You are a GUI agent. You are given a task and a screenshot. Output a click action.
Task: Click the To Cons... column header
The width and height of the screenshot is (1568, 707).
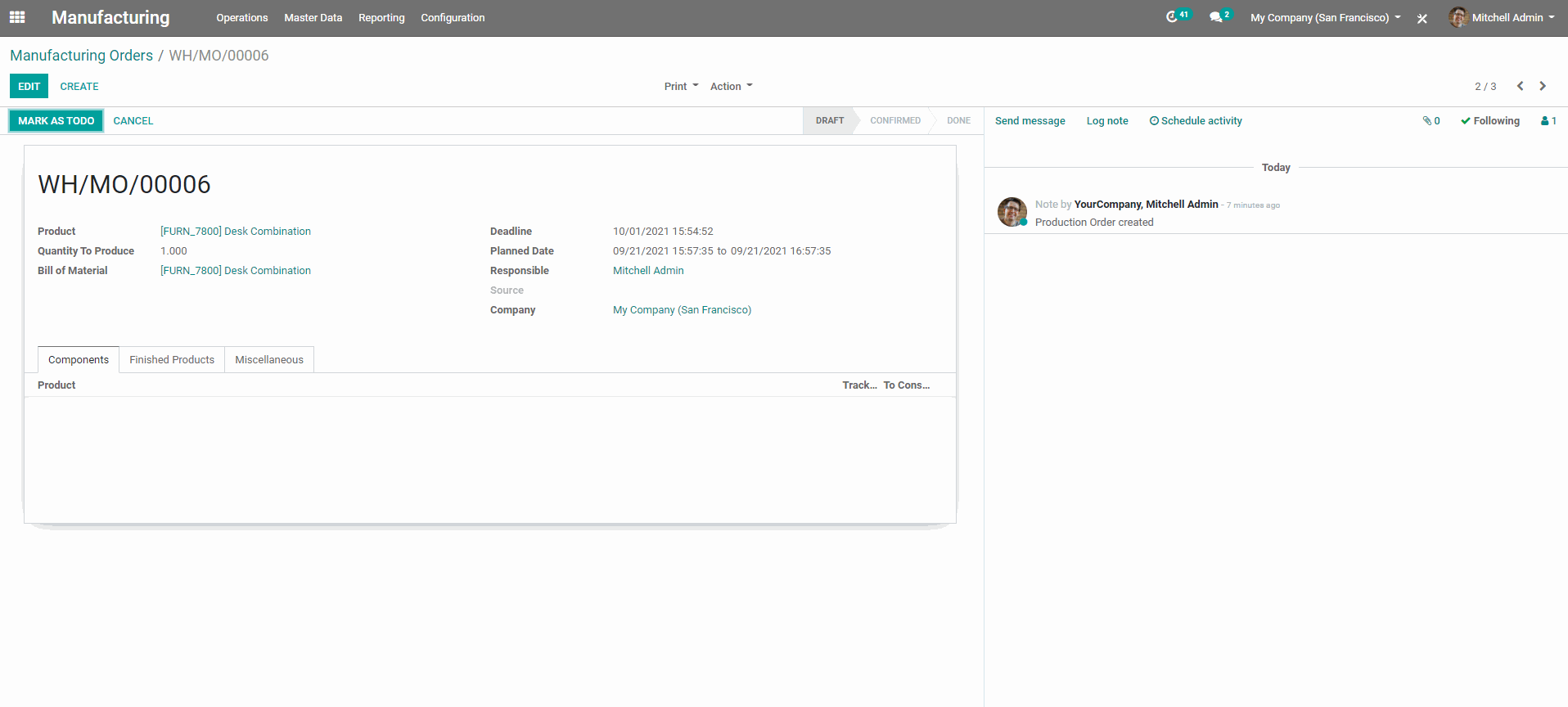pos(906,385)
